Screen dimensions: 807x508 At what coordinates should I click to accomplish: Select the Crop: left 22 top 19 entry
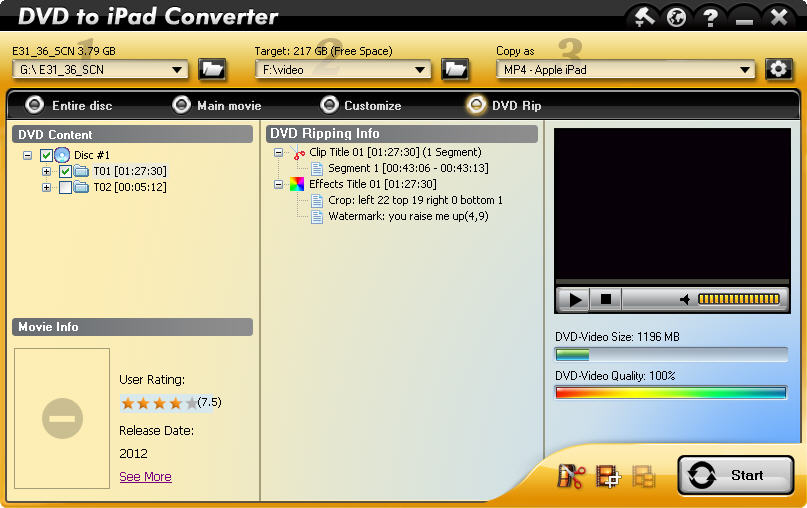click(415, 200)
